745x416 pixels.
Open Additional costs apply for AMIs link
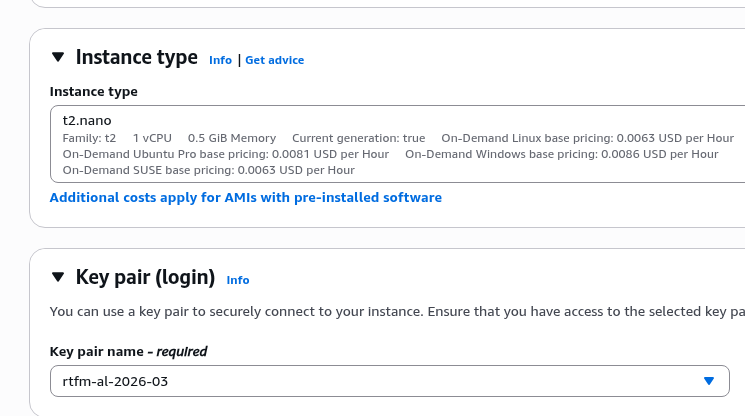point(245,198)
